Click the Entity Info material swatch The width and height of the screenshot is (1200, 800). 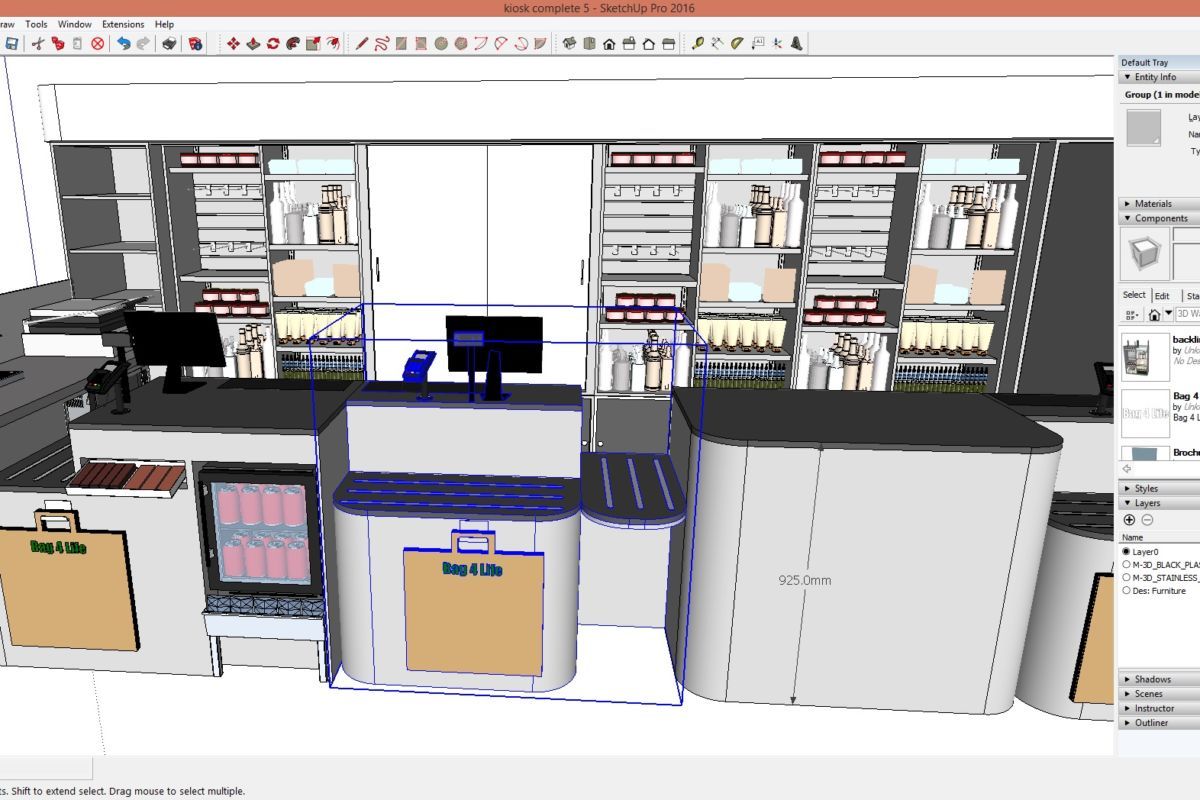pyautogui.click(x=1143, y=128)
